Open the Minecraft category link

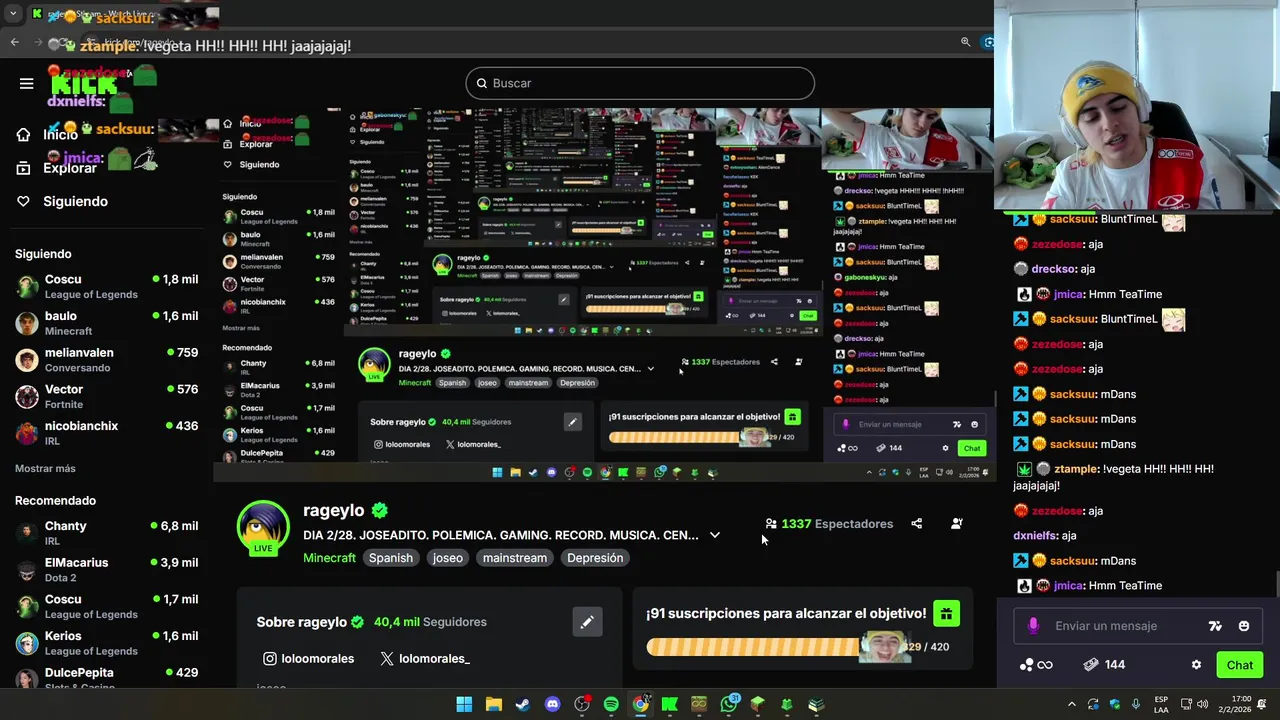click(329, 558)
